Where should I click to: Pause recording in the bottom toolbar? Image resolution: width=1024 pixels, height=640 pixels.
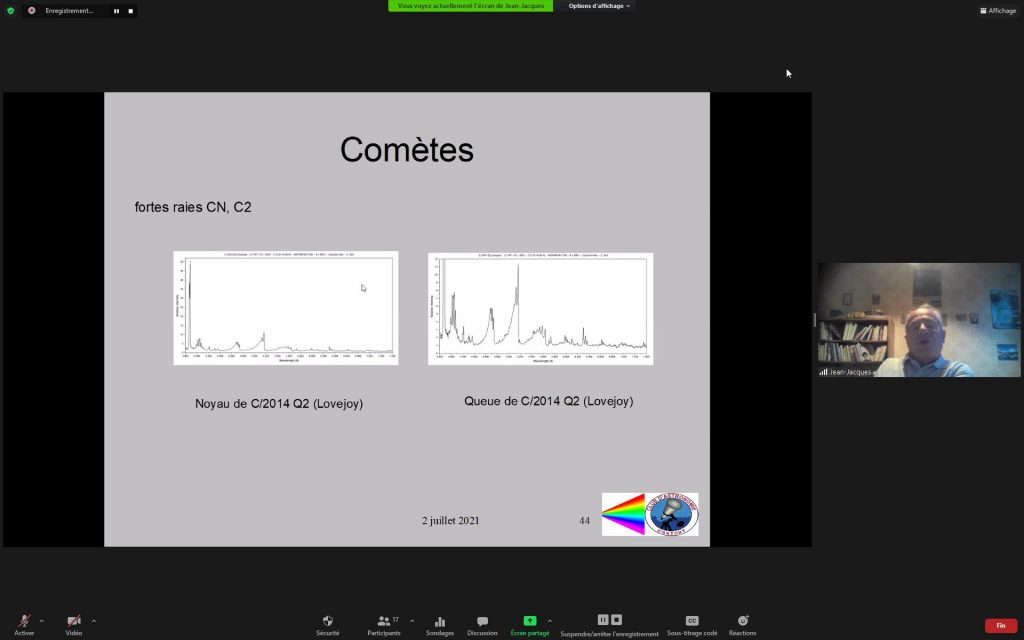point(603,620)
